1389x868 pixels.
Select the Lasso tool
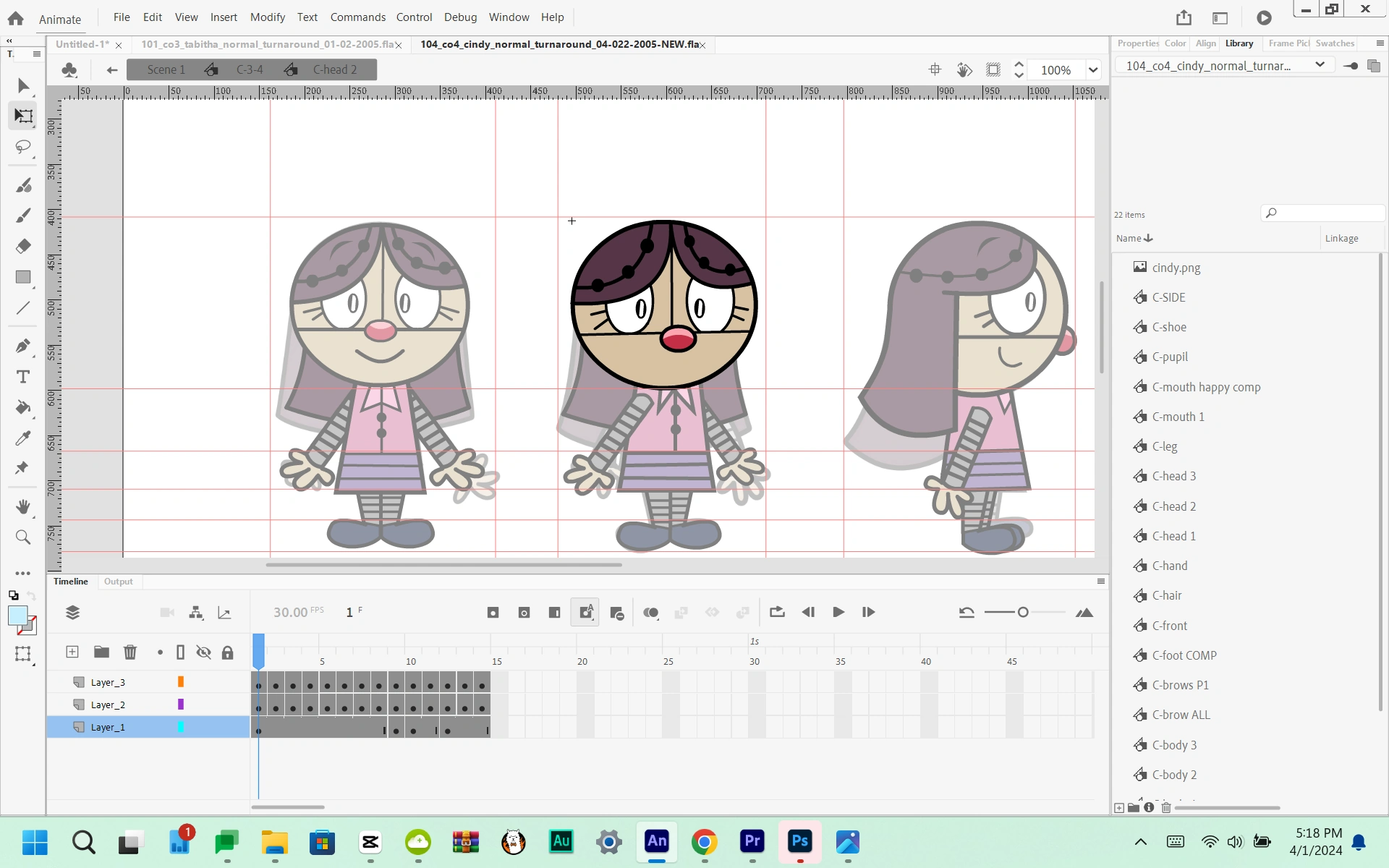pos(23,148)
